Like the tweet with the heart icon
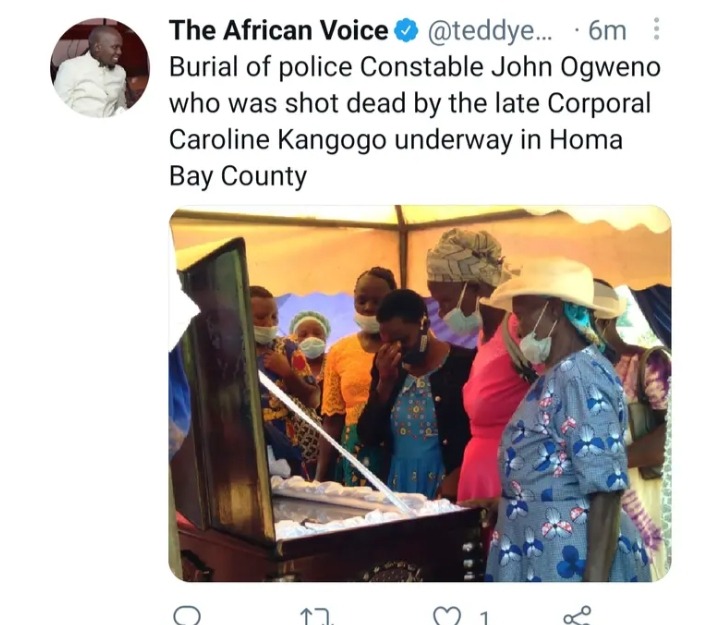This screenshot has width=719, height=625. 447,616
